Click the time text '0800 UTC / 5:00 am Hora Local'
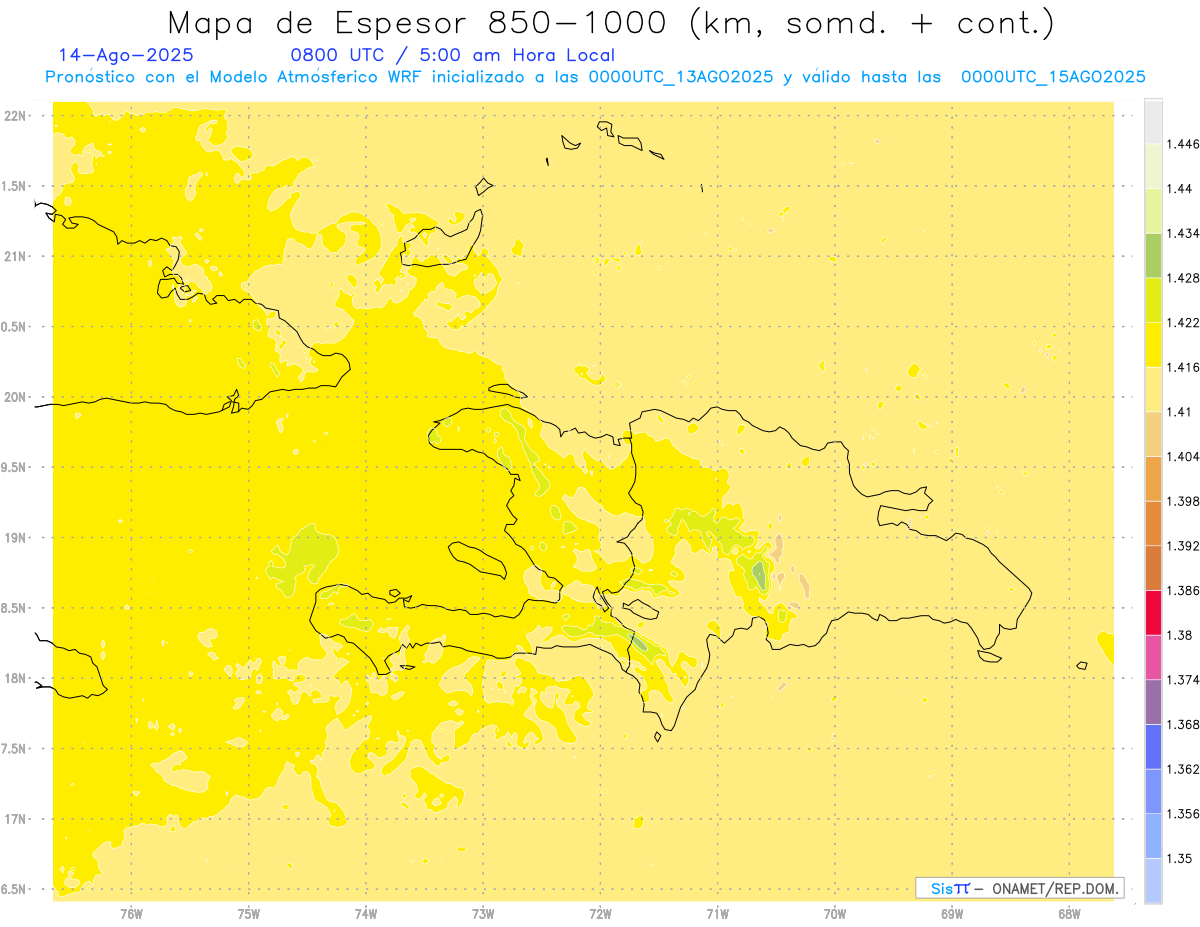 pos(452,56)
